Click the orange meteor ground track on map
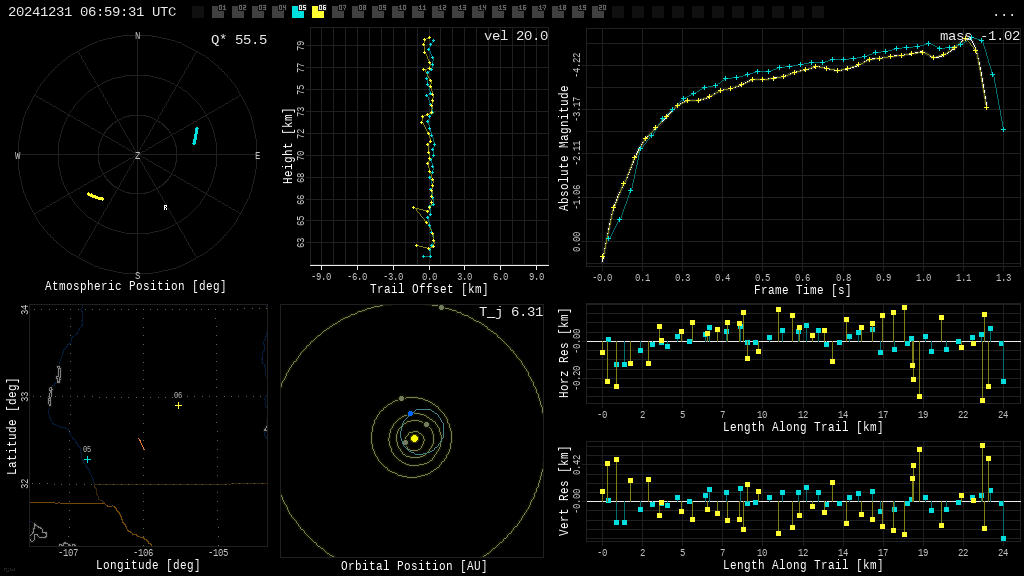 [141, 444]
